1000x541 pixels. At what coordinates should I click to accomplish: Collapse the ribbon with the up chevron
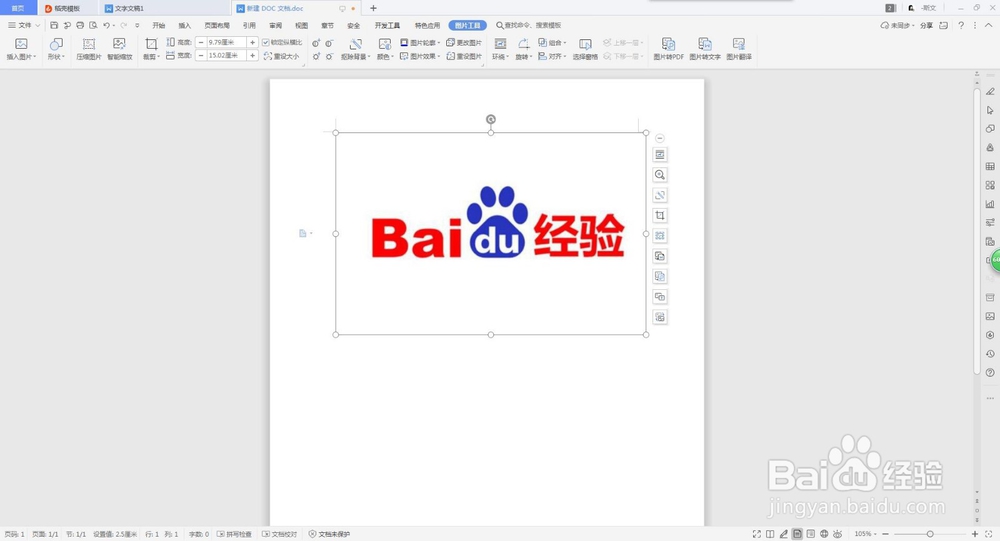989,26
